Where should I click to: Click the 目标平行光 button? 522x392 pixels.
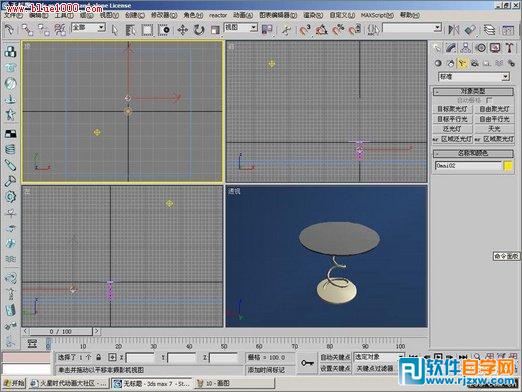pos(452,119)
